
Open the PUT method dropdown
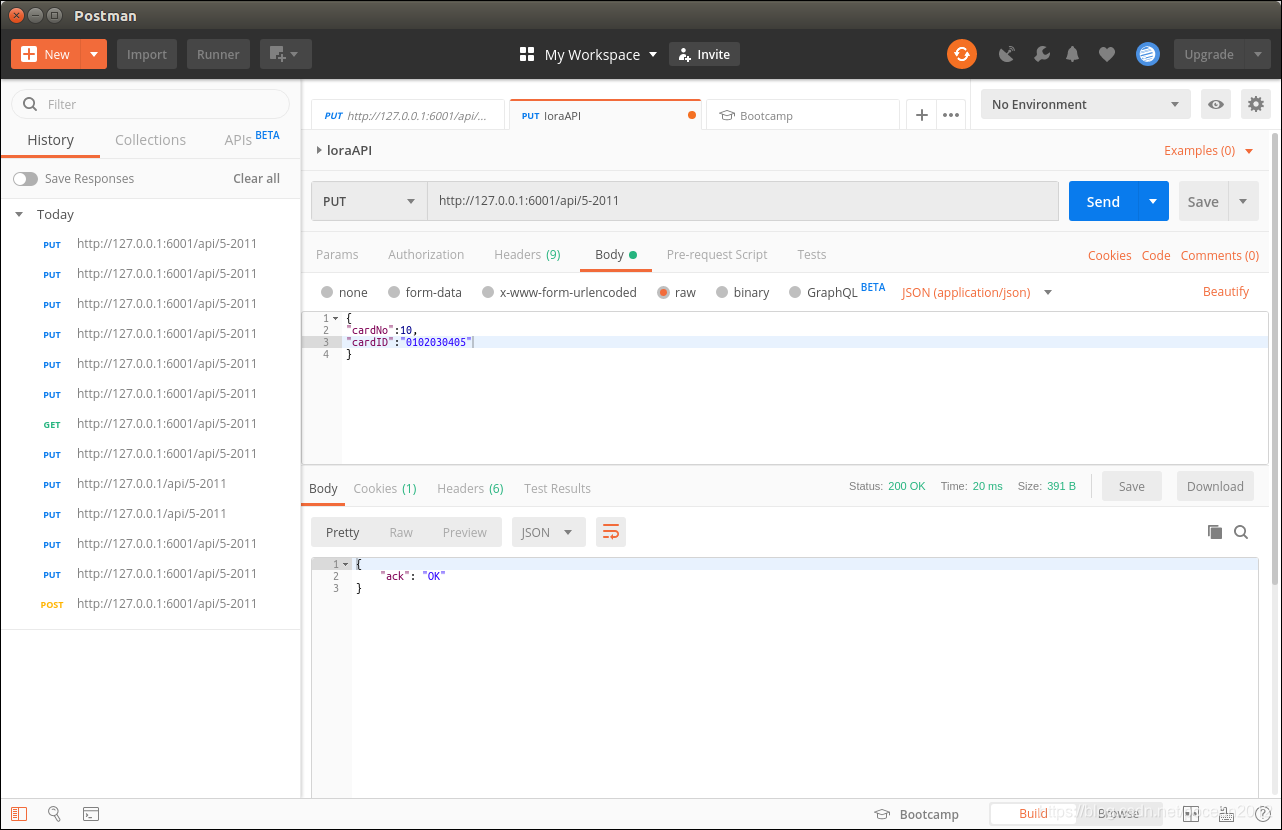(369, 201)
